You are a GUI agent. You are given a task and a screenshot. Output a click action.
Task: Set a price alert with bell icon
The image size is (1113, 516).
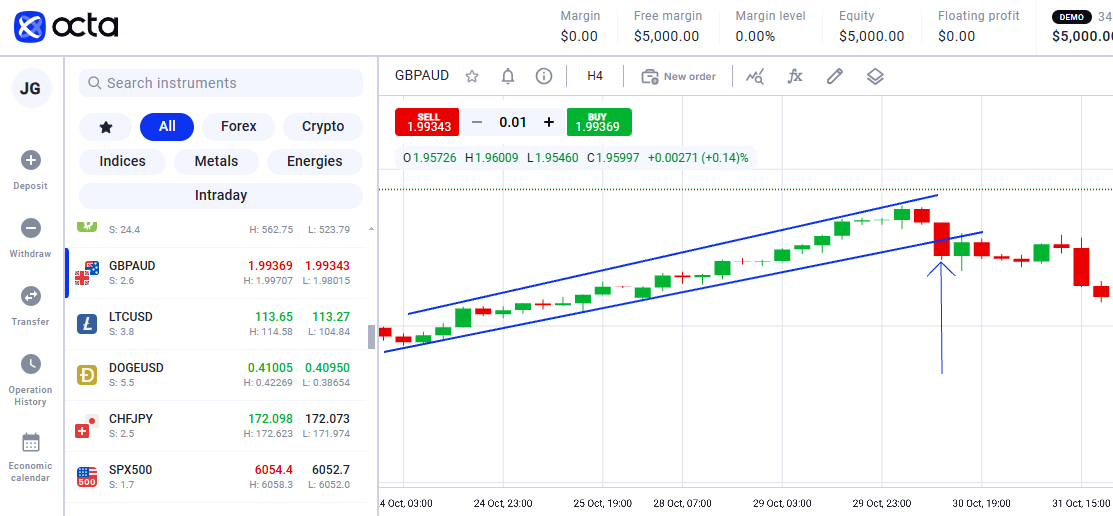pyautogui.click(x=508, y=76)
